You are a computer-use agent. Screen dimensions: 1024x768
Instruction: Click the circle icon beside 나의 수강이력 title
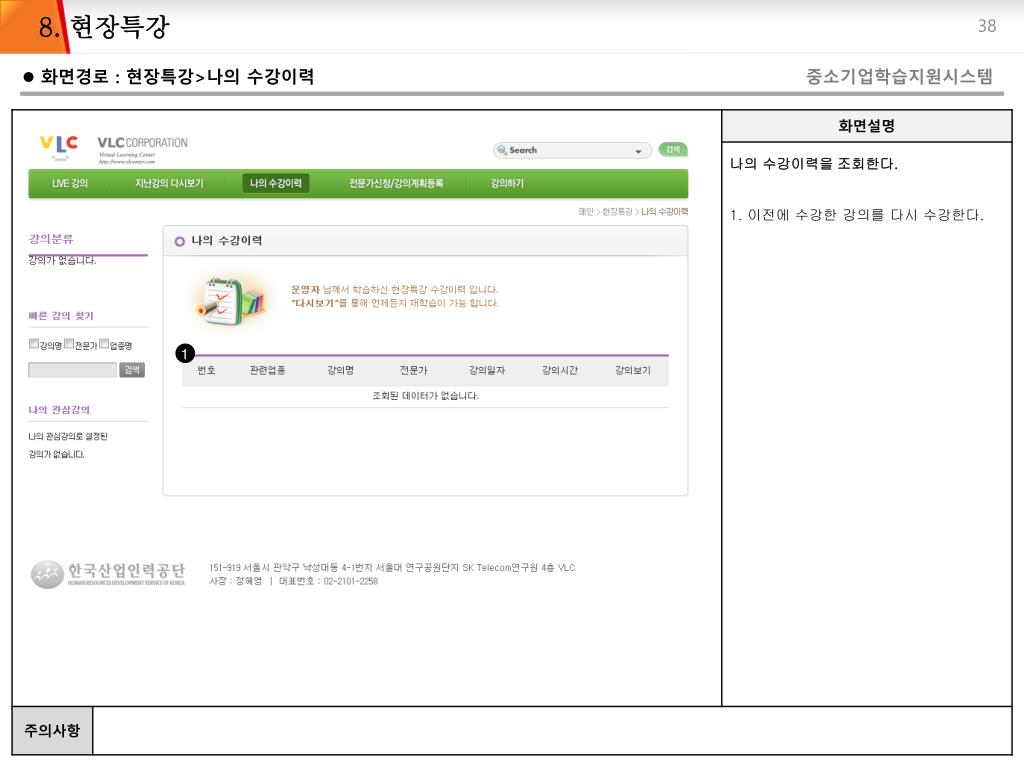pos(180,242)
